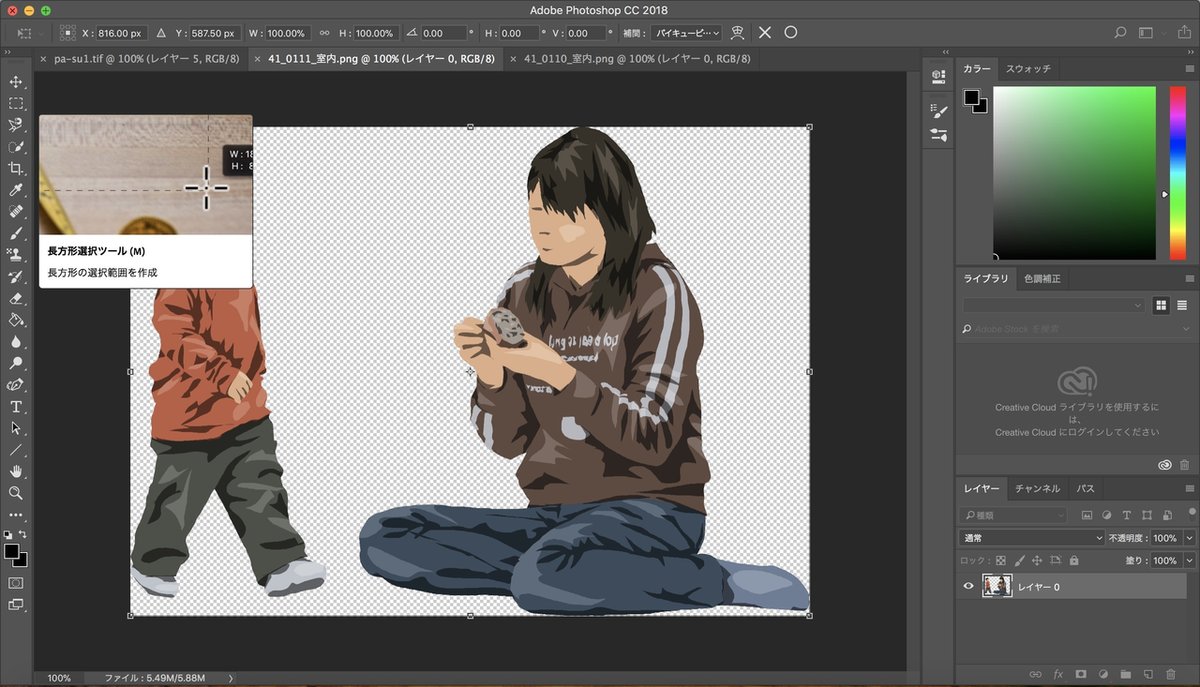Screen dimensions: 1200x687
Task: Click the color picker gradient field
Action: (x=1074, y=173)
